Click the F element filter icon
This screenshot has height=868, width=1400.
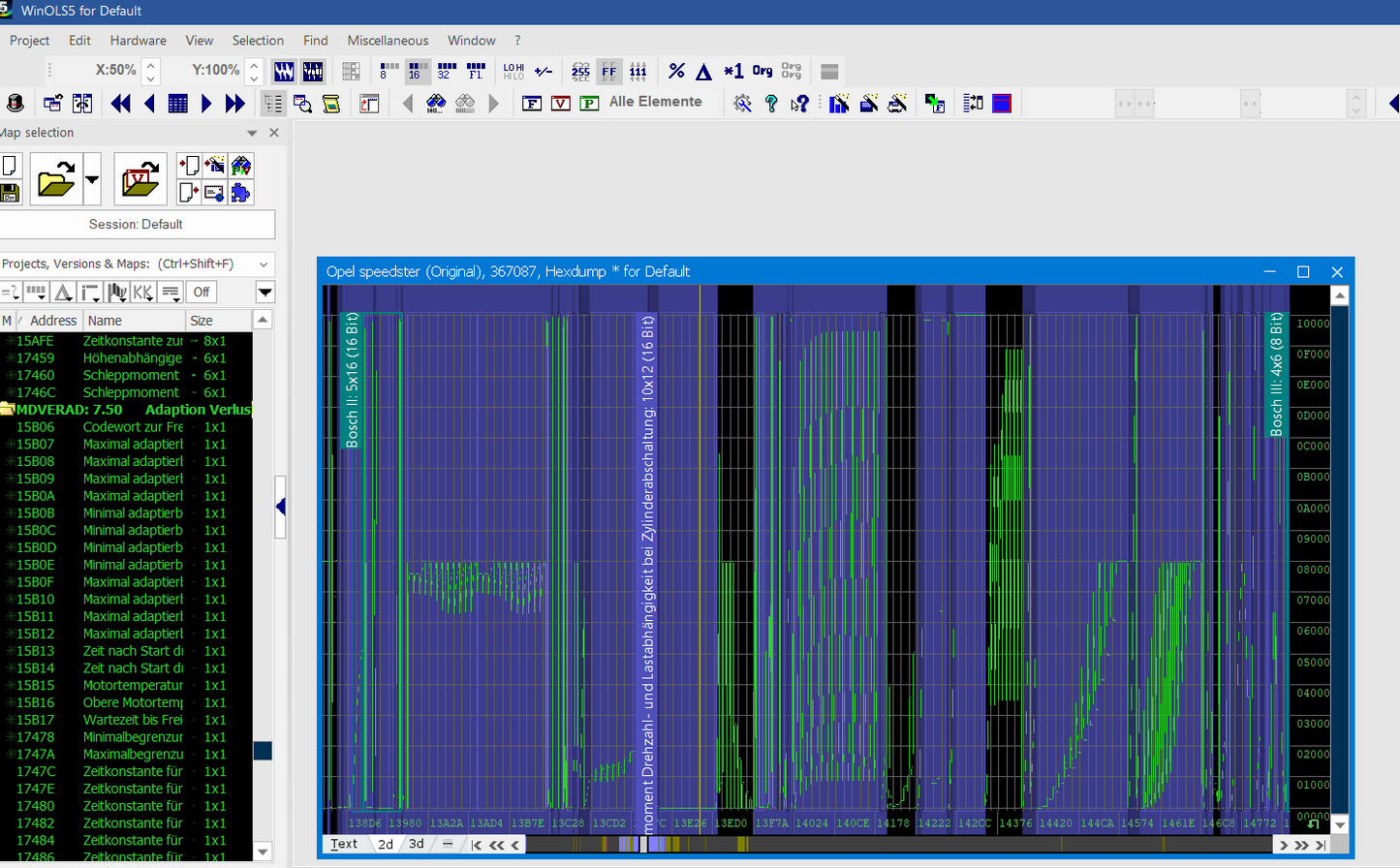pos(532,103)
